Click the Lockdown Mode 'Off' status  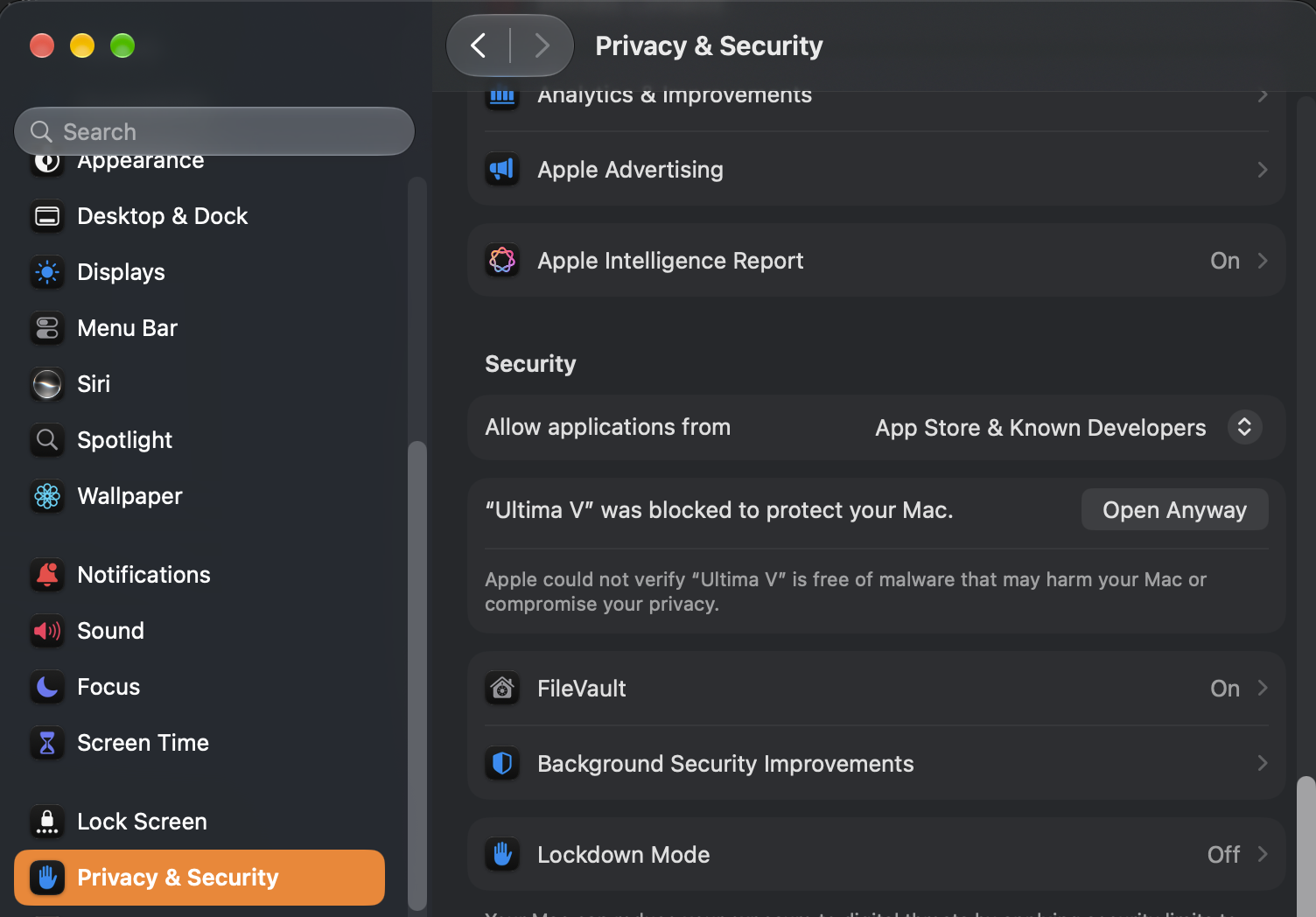[x=1223, y=855]
